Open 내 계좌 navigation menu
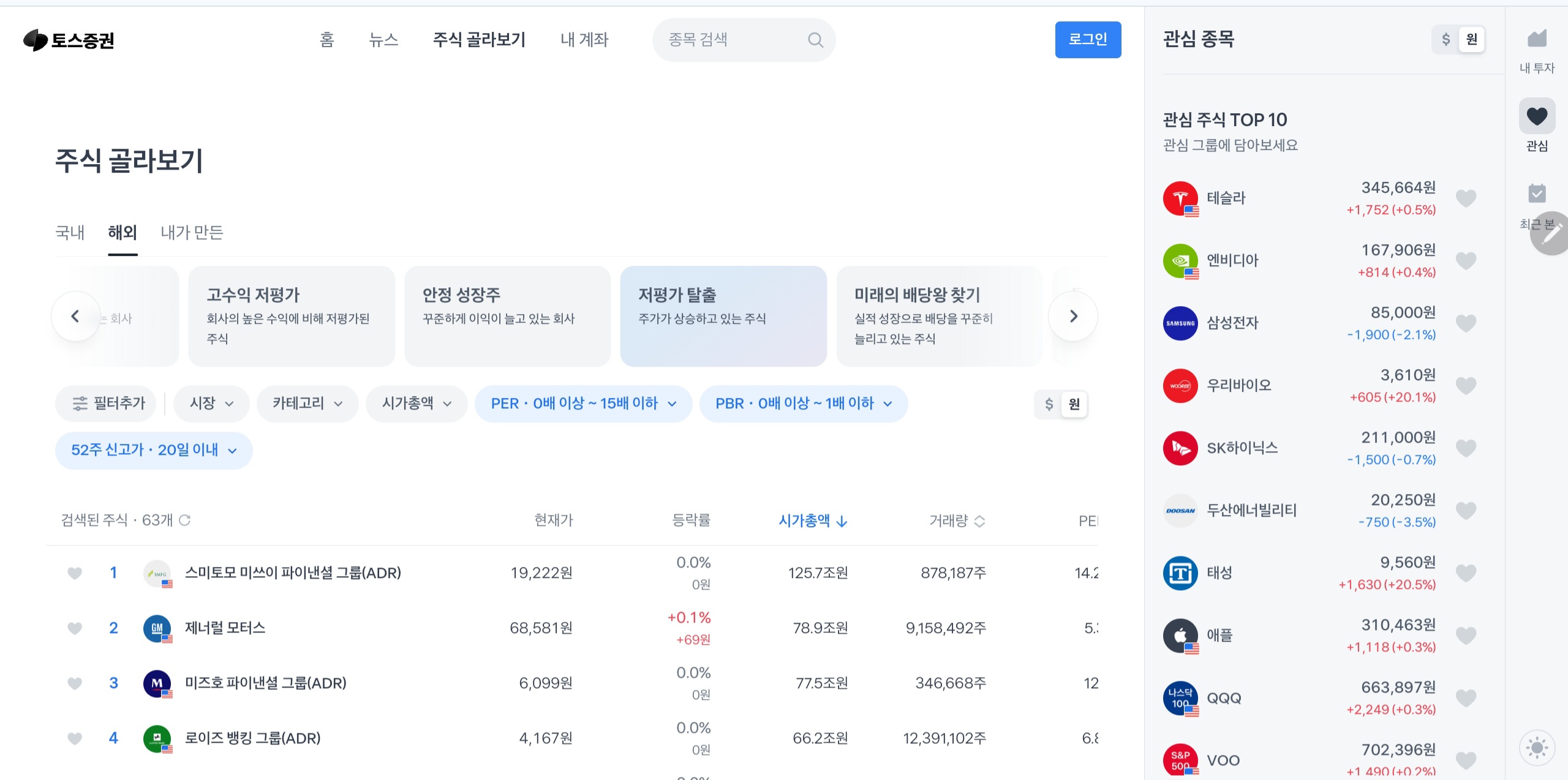1568x780 pixels. [x=584, y=40]
